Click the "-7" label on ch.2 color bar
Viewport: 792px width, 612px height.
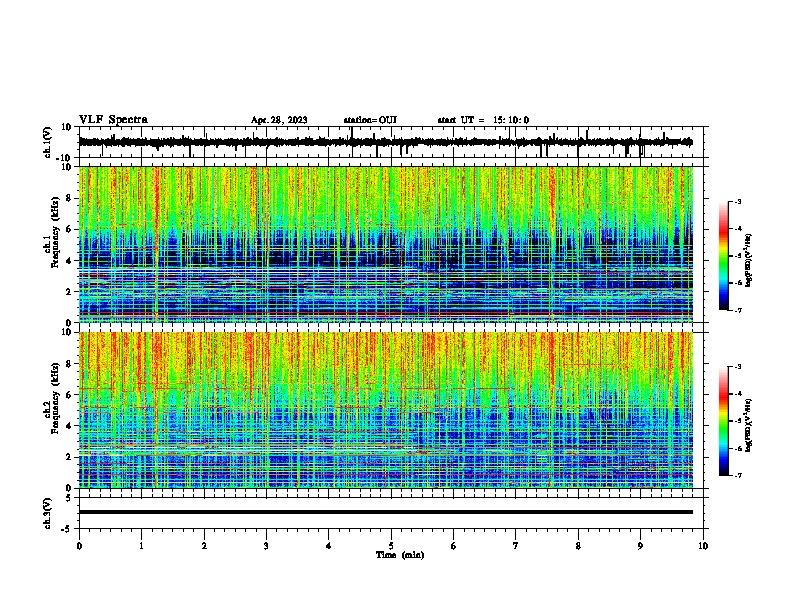(738, 476)
